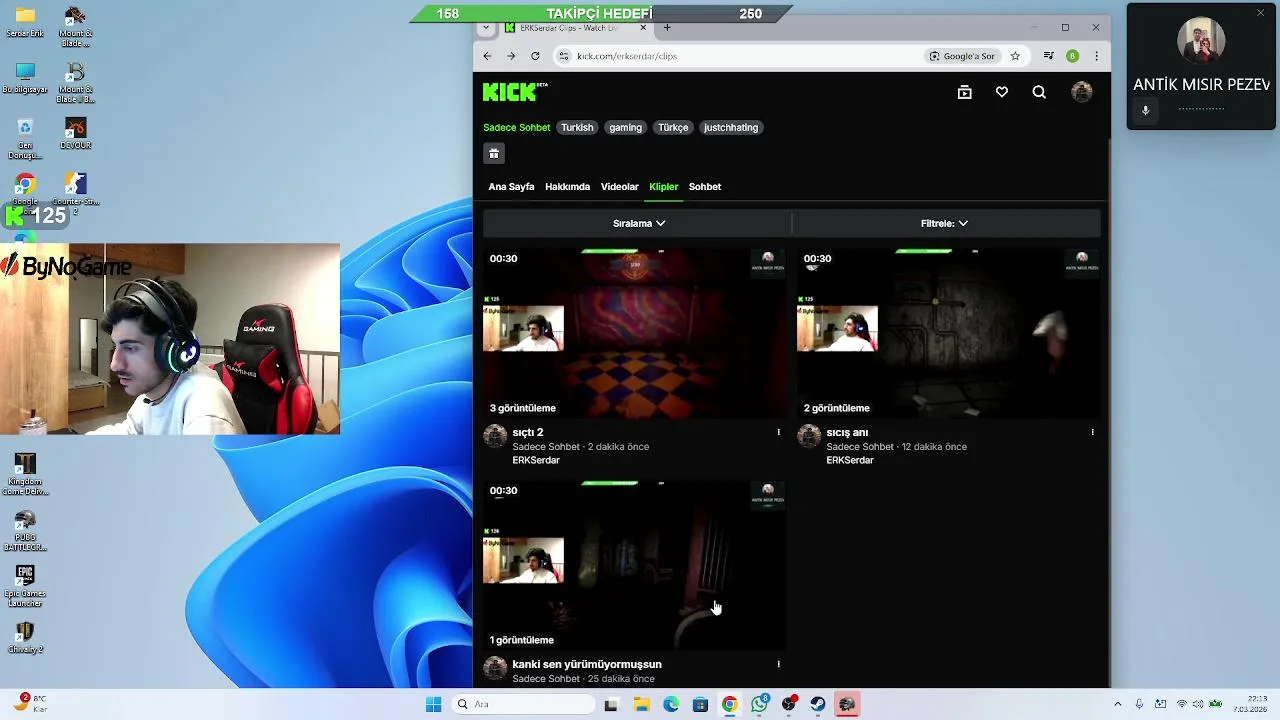Play the sıçtı 2 clip thumbnail

click(634, 334)
